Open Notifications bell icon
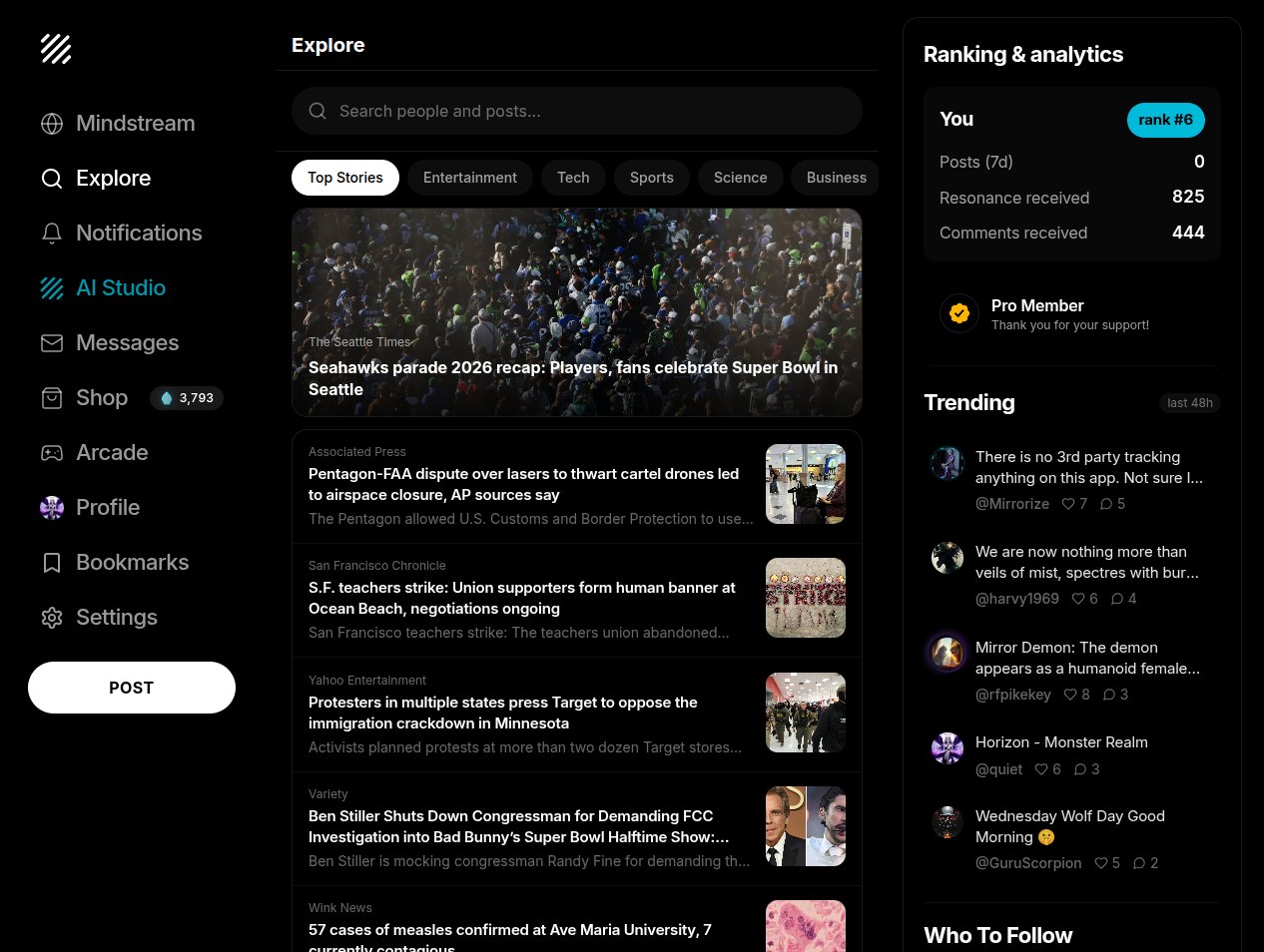The image size is (1264, 952). tap(52, 234)
